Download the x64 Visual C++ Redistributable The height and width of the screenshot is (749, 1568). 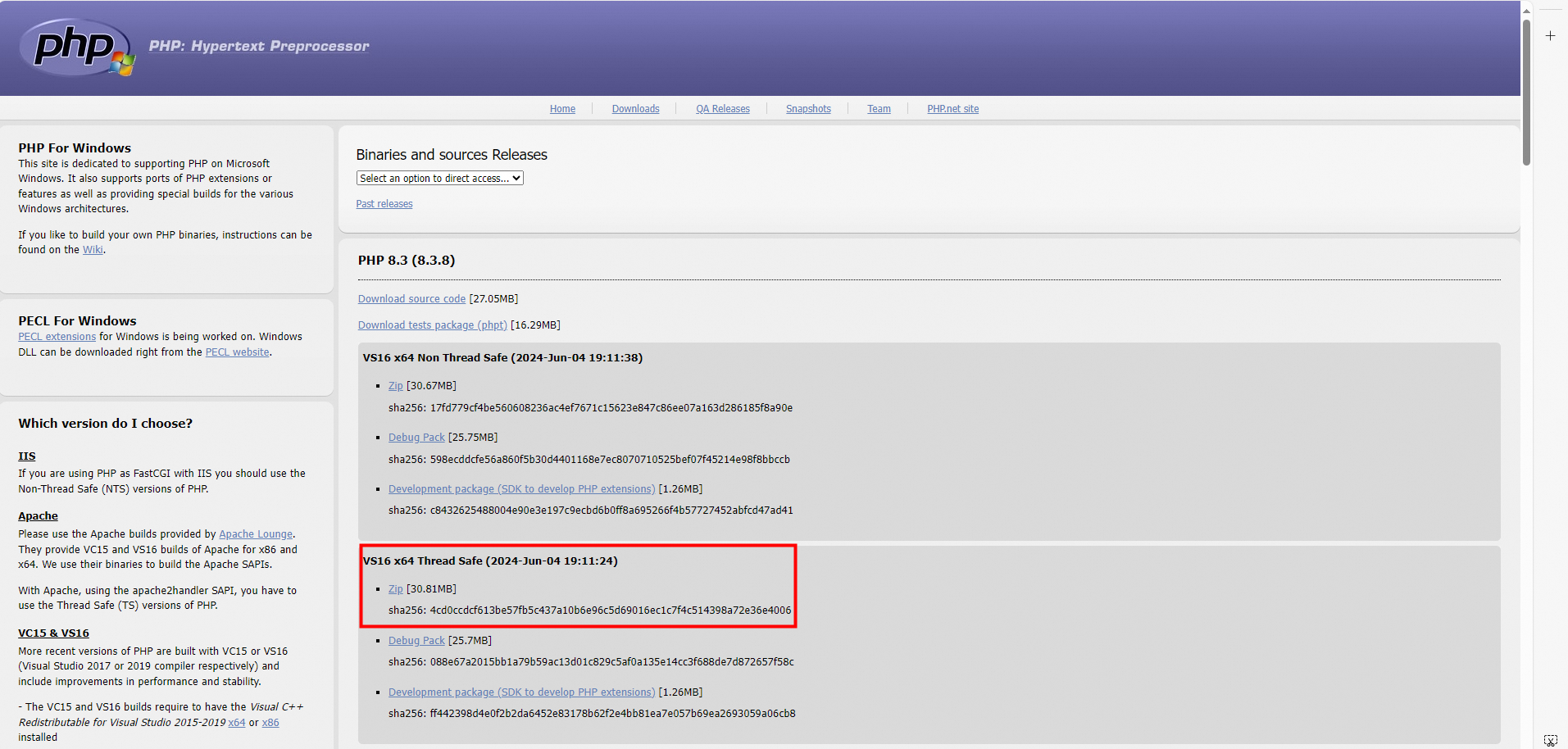click(x=237, y=723)
